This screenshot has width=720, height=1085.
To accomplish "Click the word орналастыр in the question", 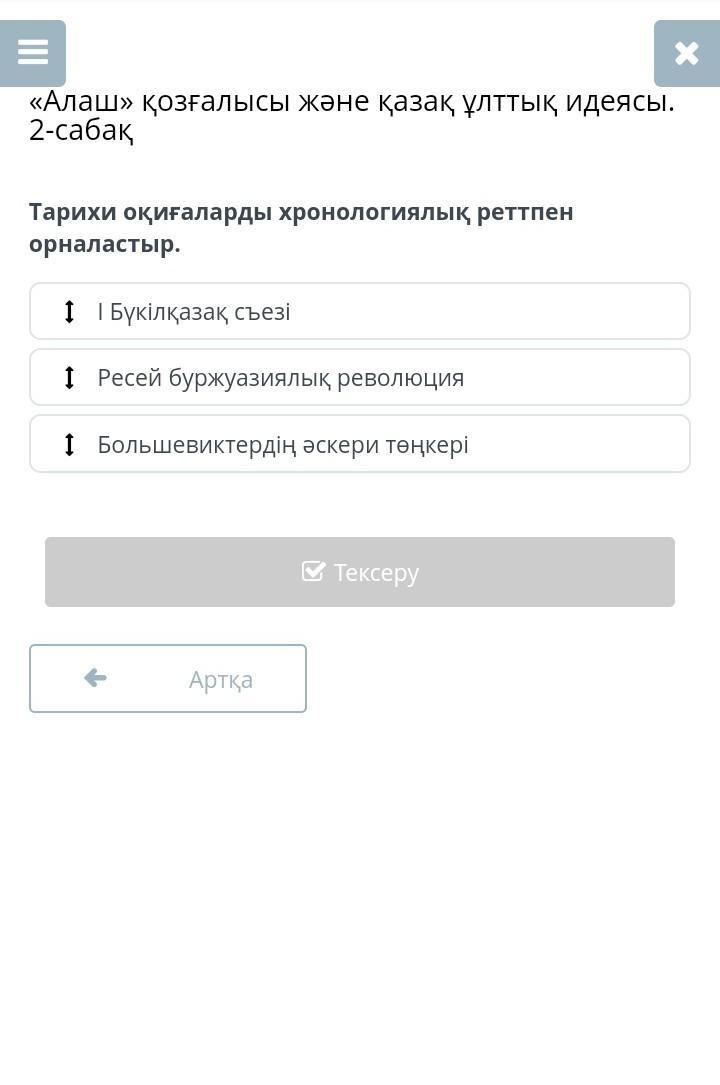I will [104, 244].
